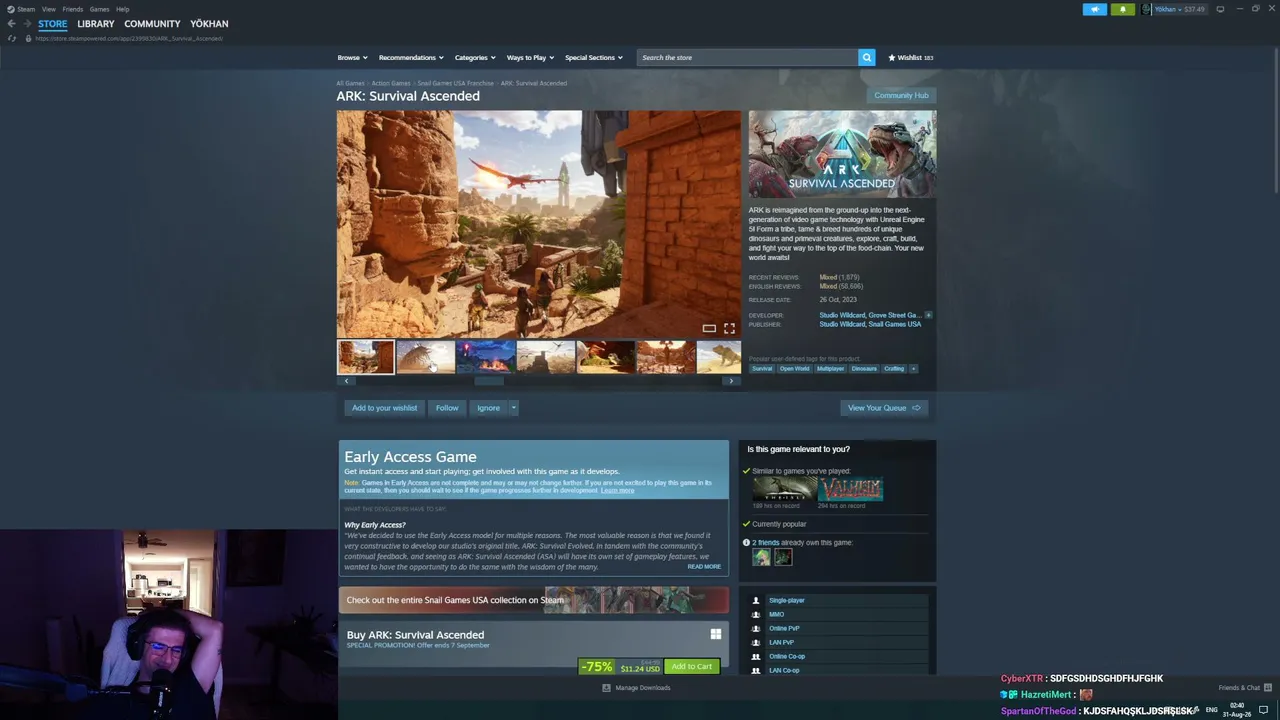Click the magnifier search button in the store bar
Viewport: 1280px width, 720px height.
[x=867, y=58]
